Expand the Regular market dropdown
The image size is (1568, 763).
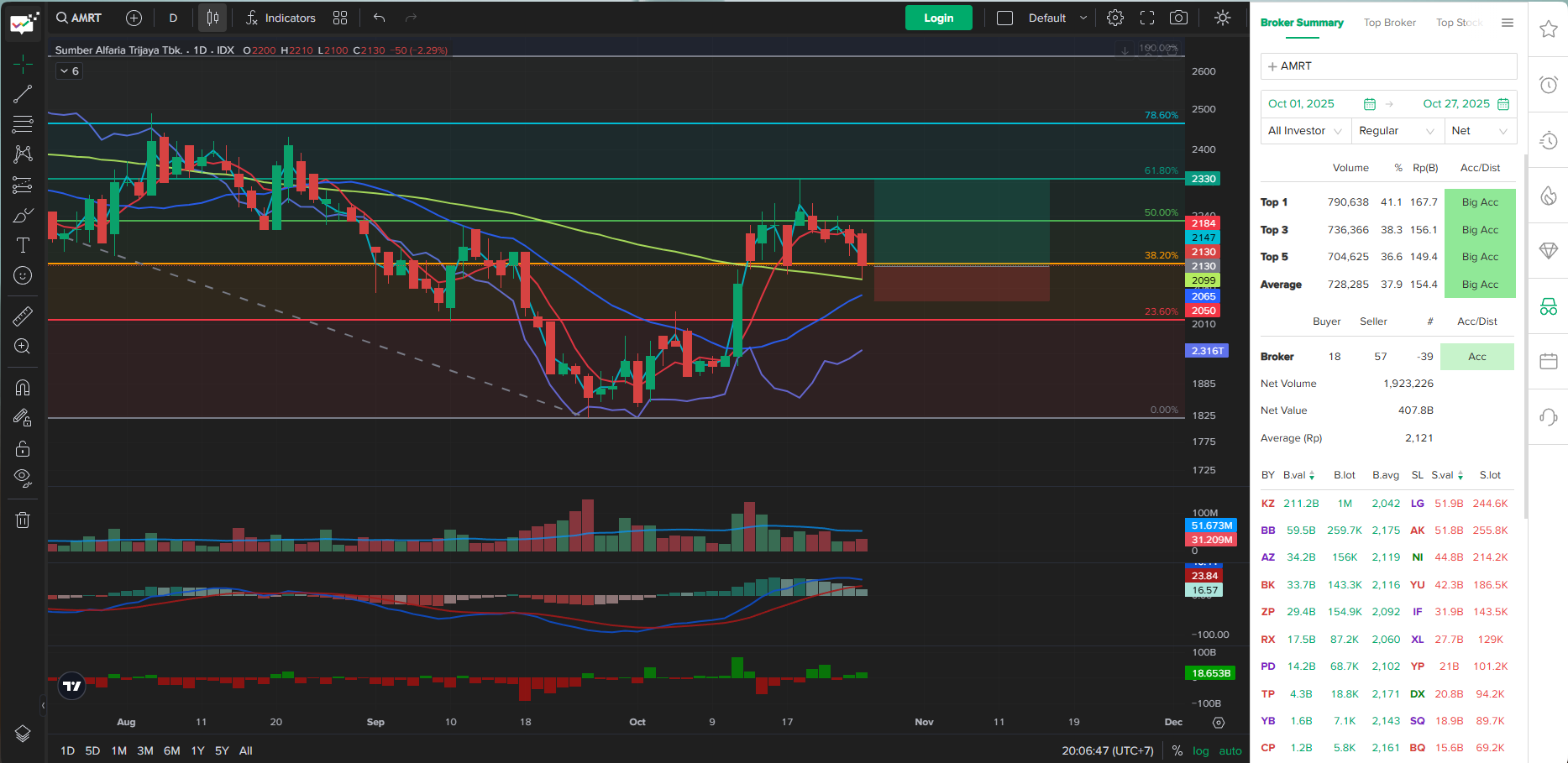(1397, 131)
